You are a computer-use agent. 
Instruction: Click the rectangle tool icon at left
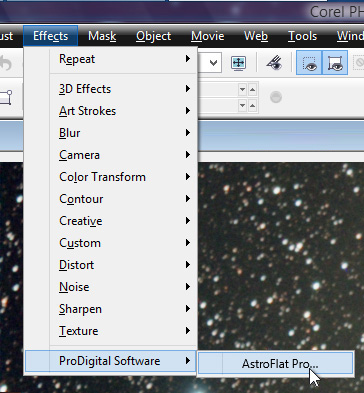6,97
